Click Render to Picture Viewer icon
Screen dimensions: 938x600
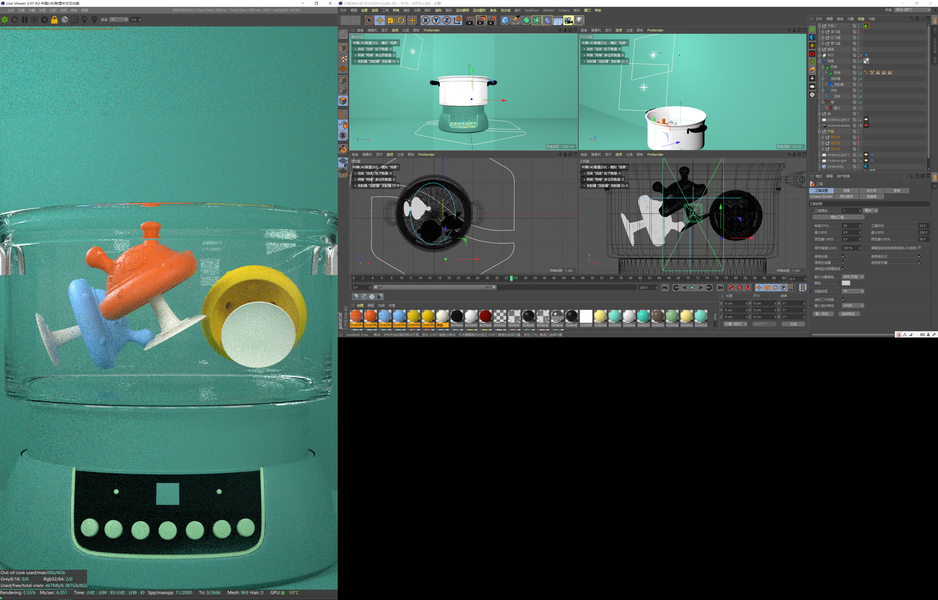pyautogui.click(x=480, y=20)
